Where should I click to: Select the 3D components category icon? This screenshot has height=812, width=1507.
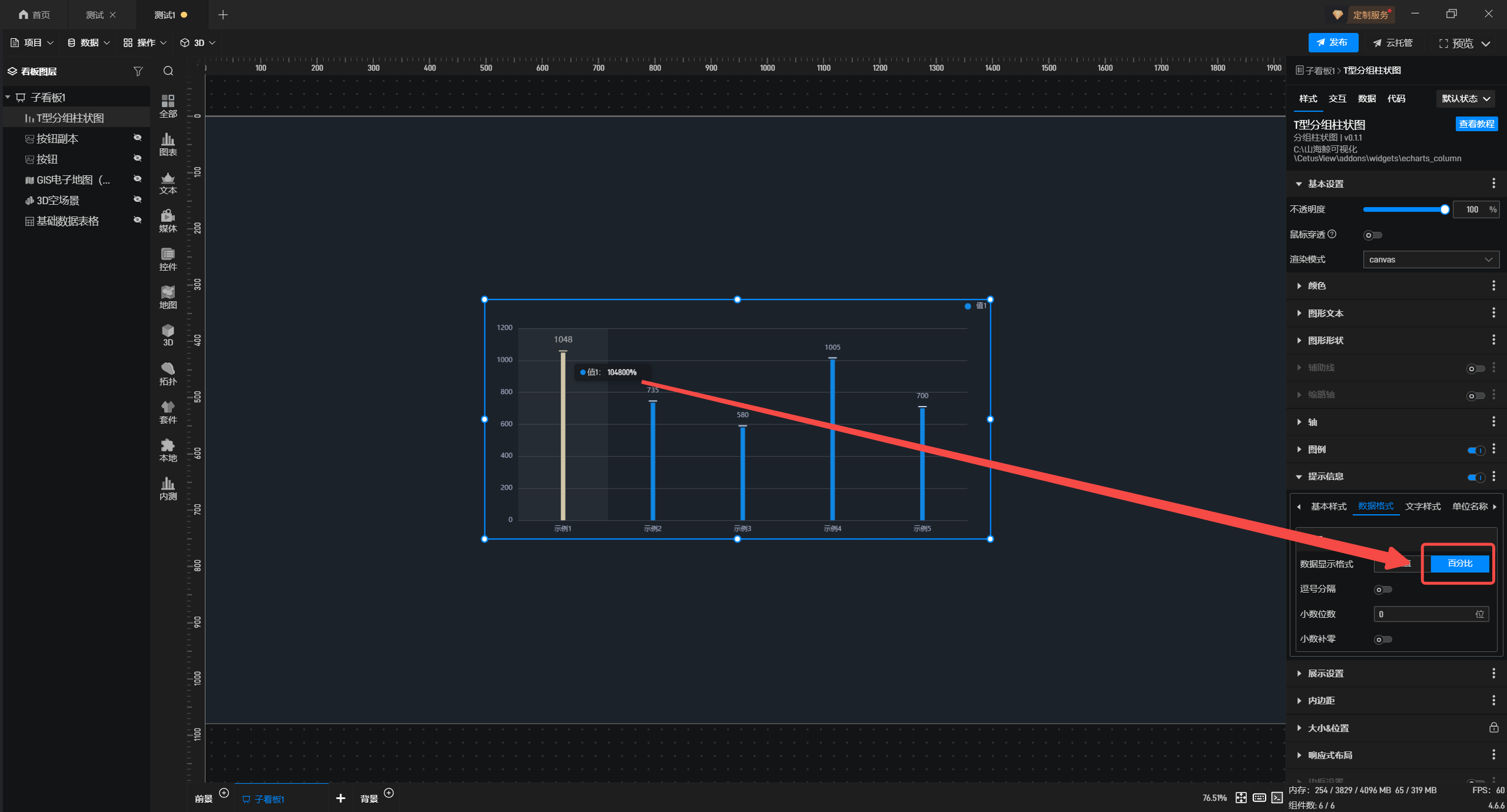(x=168, y=334)
